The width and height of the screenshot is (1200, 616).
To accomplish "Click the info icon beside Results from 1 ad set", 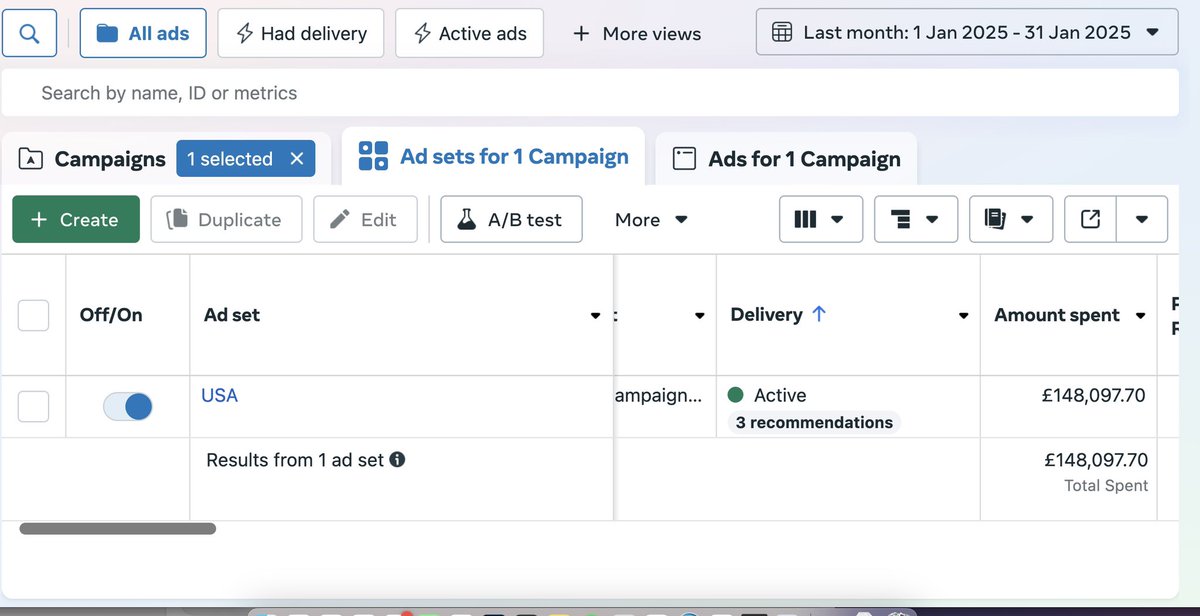I will [397, 460].
